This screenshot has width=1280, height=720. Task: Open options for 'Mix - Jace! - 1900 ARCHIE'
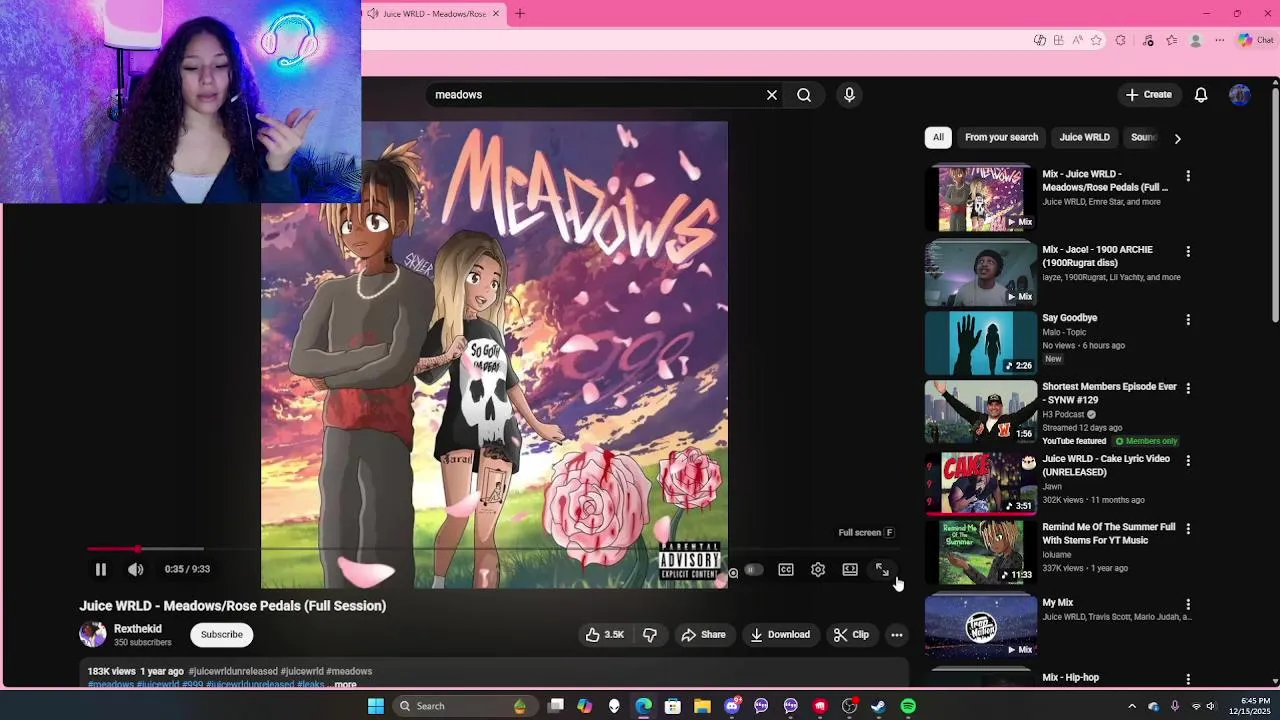click(x=1188, y=252)
